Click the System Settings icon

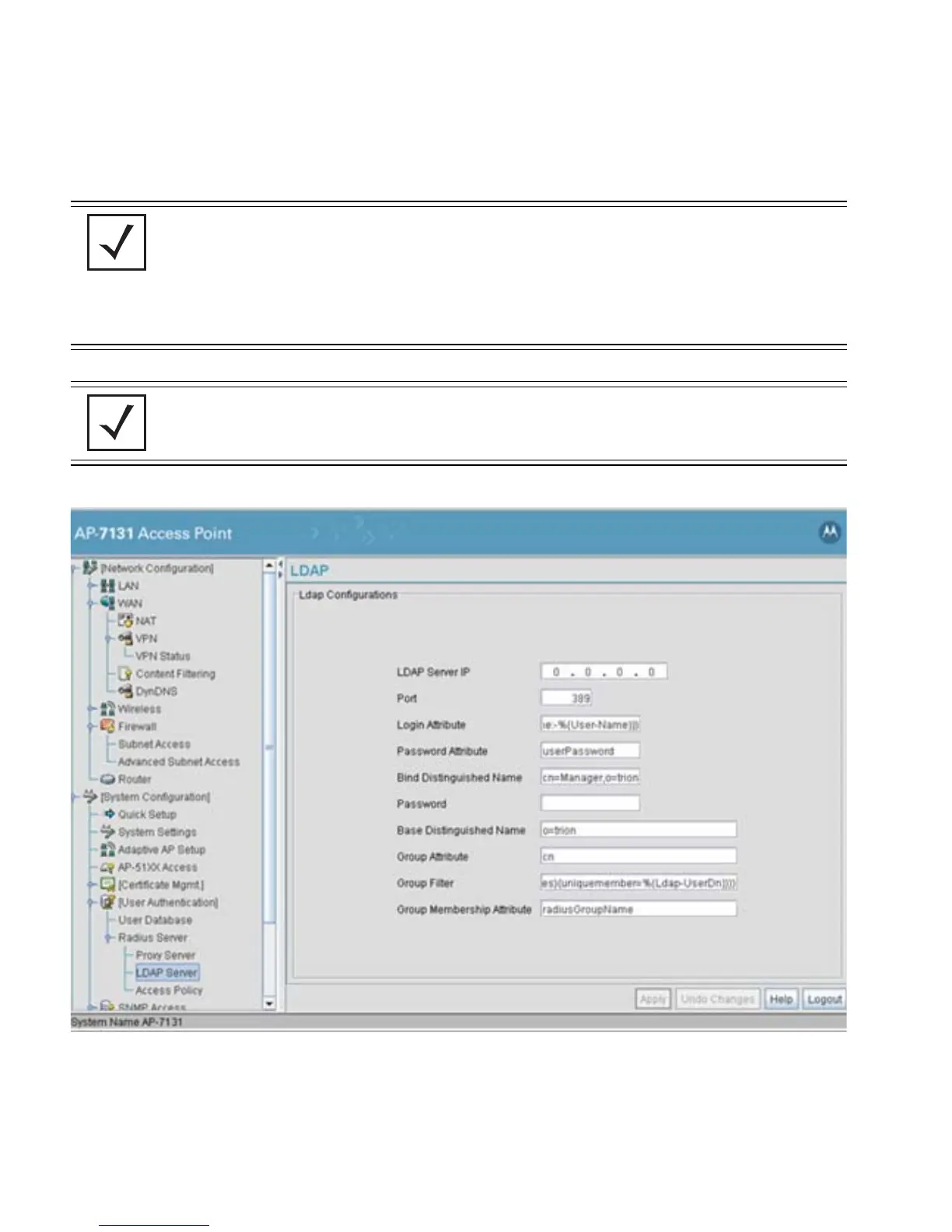pos(108,832)
